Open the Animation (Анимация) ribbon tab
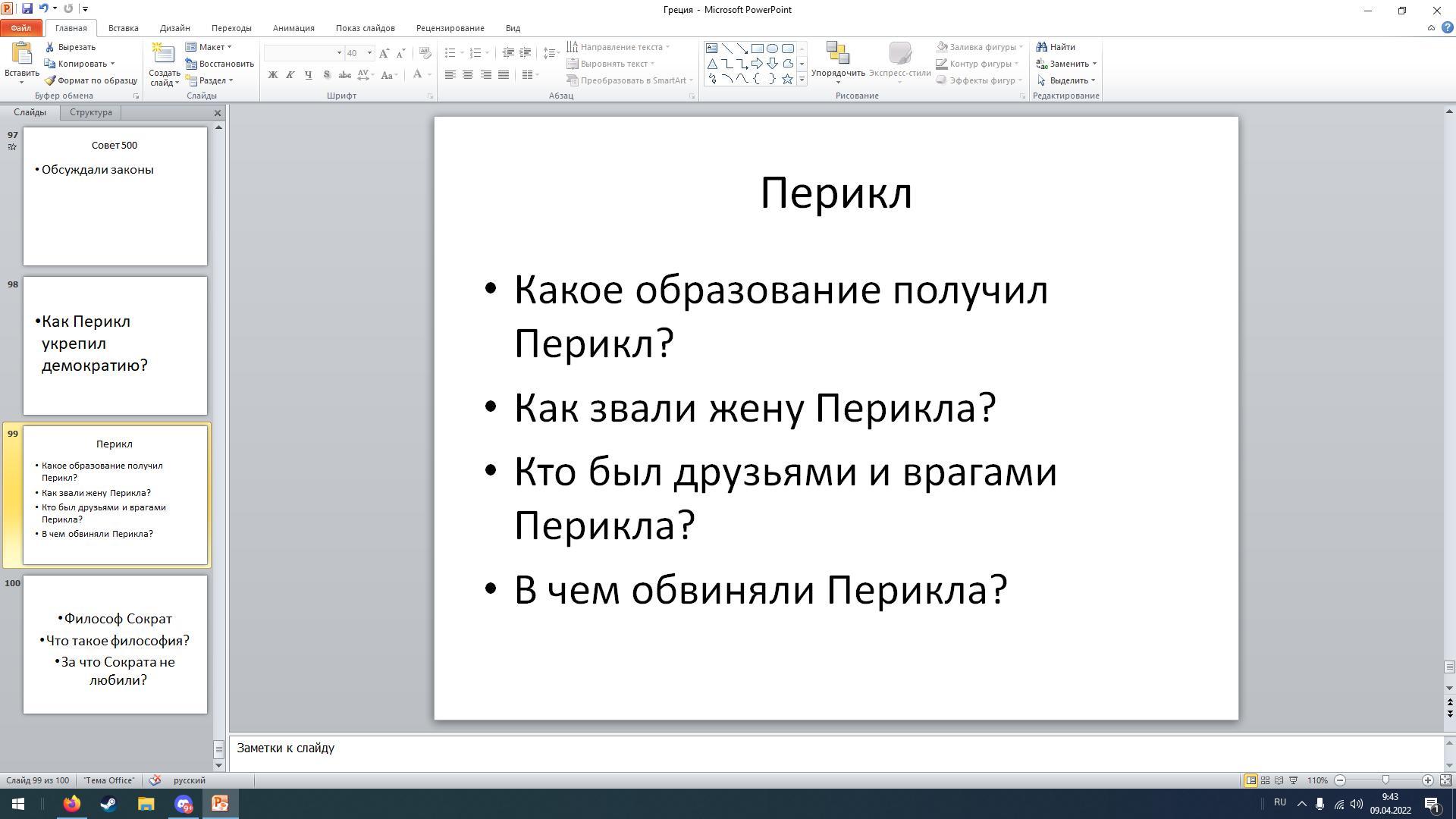The image size is (1456, 819). pos(293,28)
